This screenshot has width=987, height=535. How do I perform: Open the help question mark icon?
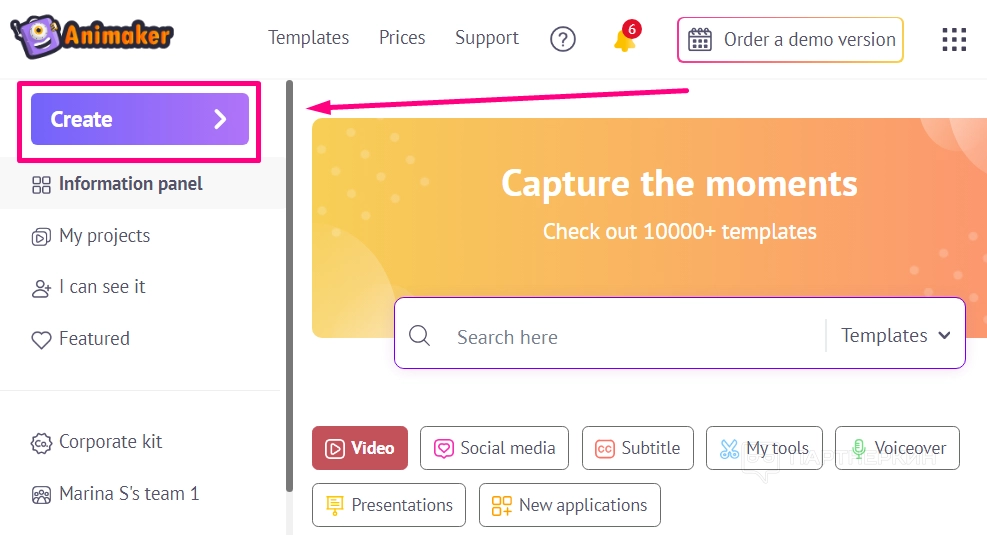point(563,39)
